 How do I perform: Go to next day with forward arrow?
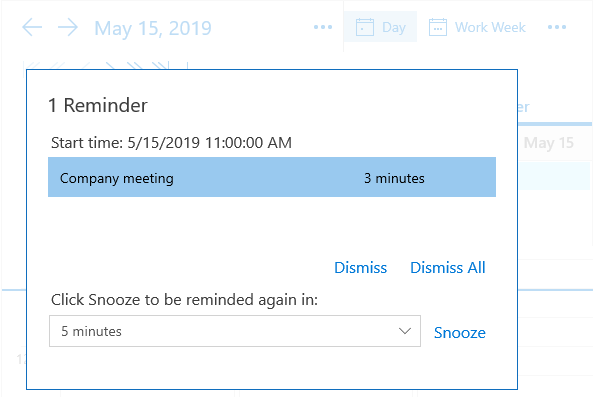click(68, 28)
